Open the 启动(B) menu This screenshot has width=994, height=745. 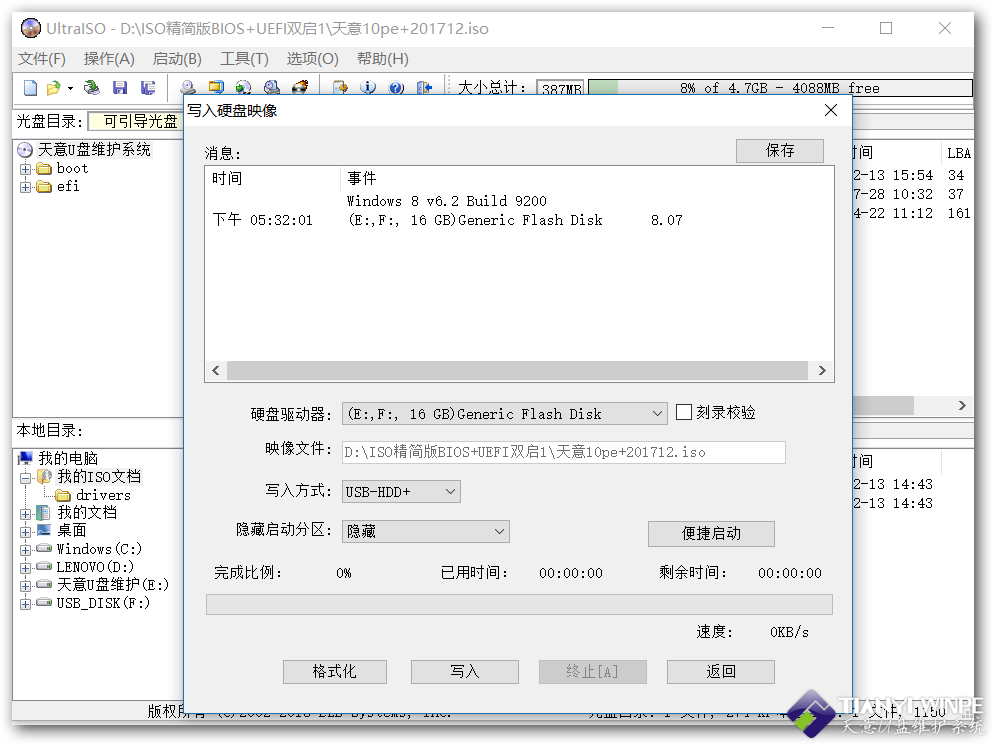coord(178,59)
